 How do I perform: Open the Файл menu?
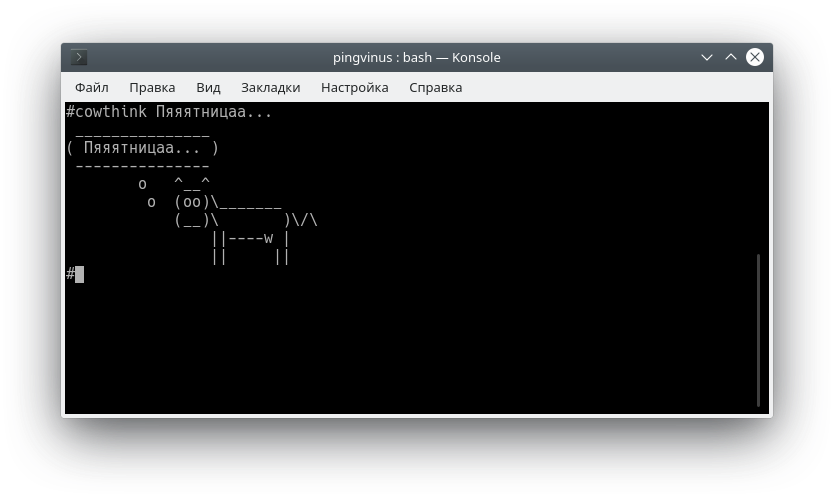(x=91, y=88)
